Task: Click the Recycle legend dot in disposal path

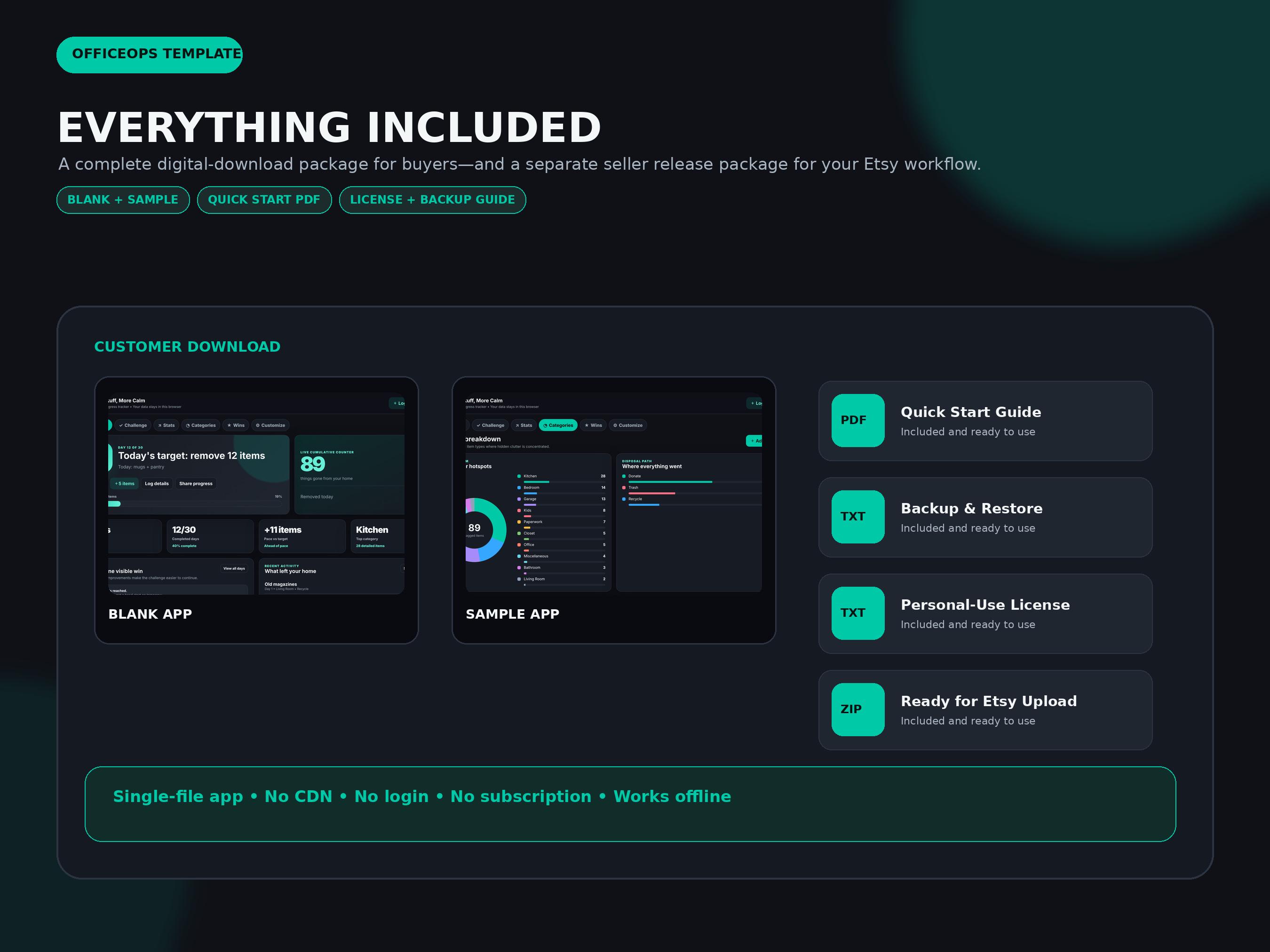Action: (624, 499)
